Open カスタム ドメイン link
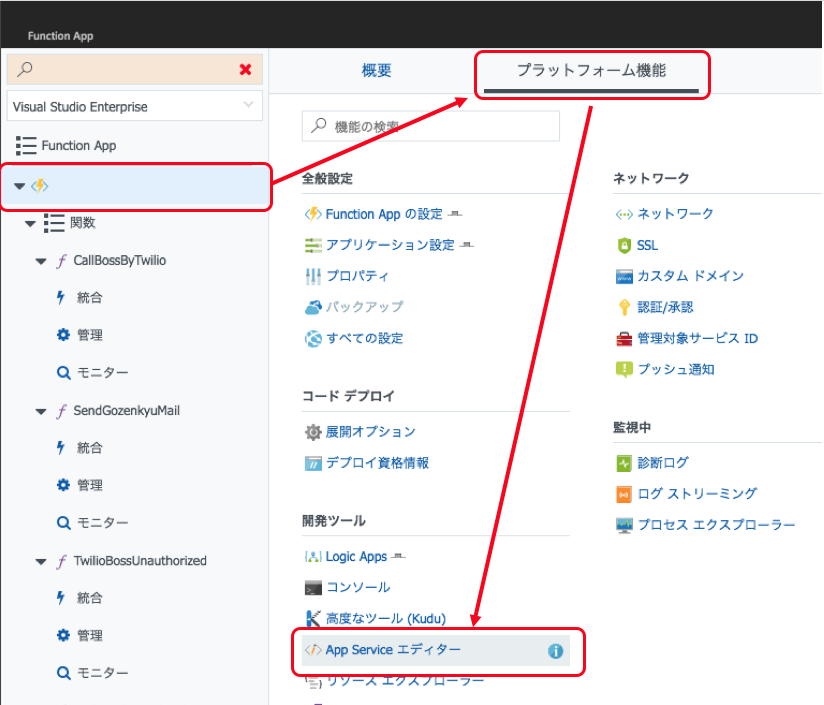Viewport: 824px width, 705px height. [x=691, y=276]
